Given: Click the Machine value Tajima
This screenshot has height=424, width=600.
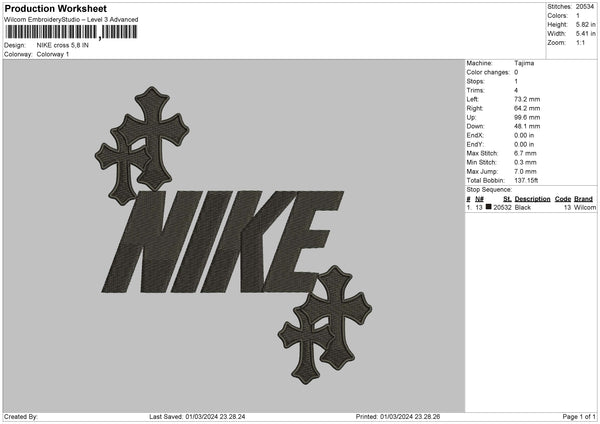Looking at the screenshot, I should [x=524, y=63].
